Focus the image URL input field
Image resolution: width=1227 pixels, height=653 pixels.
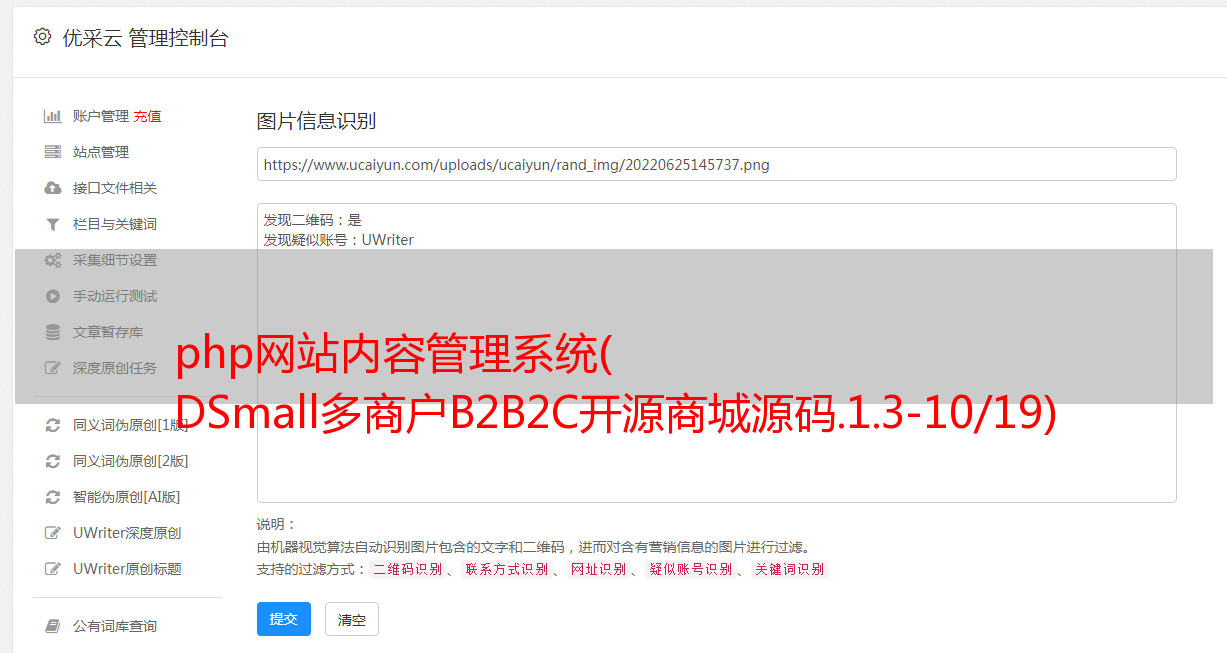click(x=716, y=164)
